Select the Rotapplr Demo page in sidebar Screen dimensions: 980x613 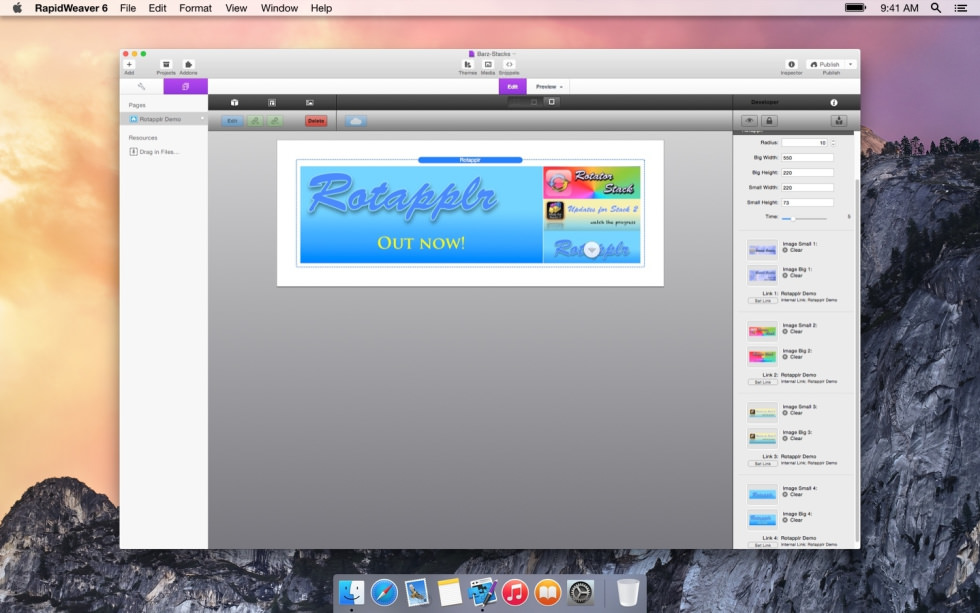pos(164,119)
